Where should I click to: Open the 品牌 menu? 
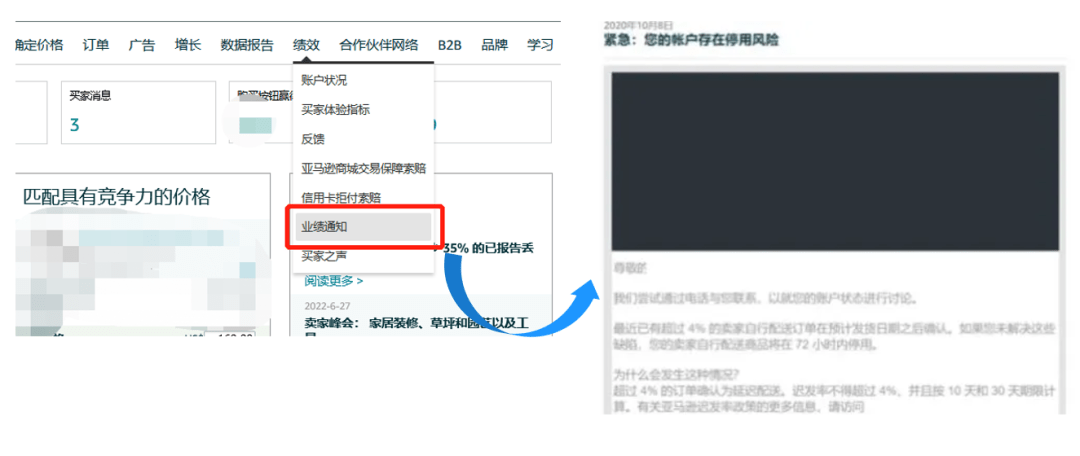[x=494, y=45]
